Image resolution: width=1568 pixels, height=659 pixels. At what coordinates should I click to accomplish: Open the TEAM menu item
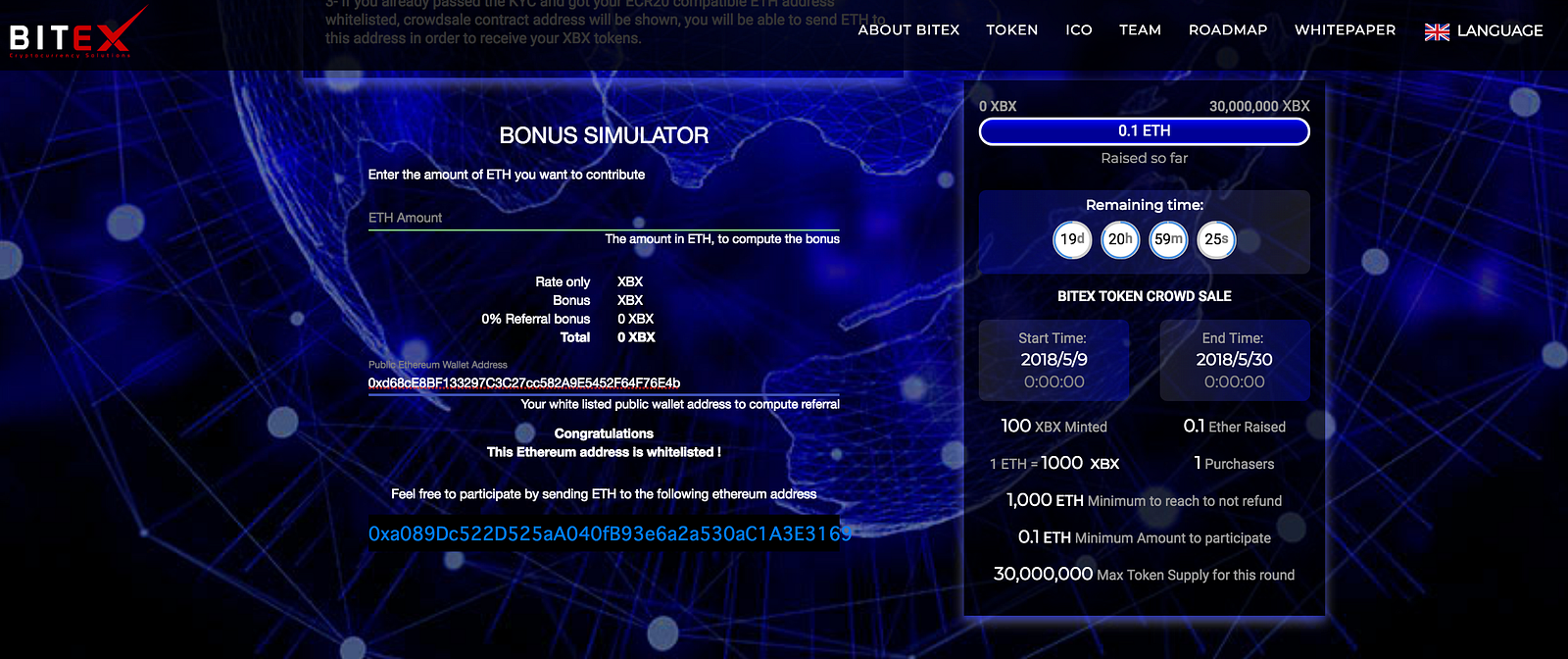coord(1140,30)
